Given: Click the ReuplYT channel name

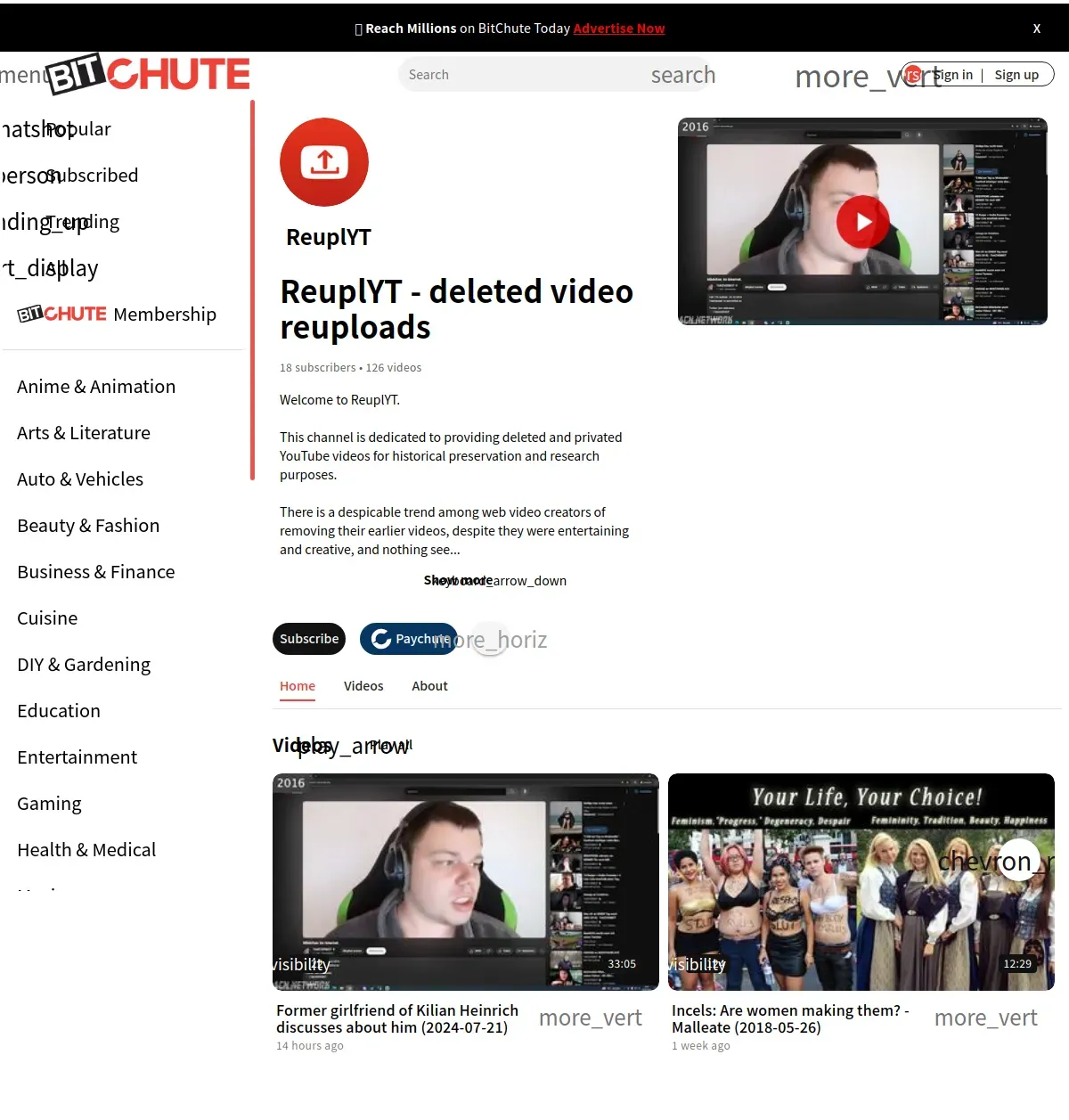Looking at the screenshot, I should click(x=329, y=237).
